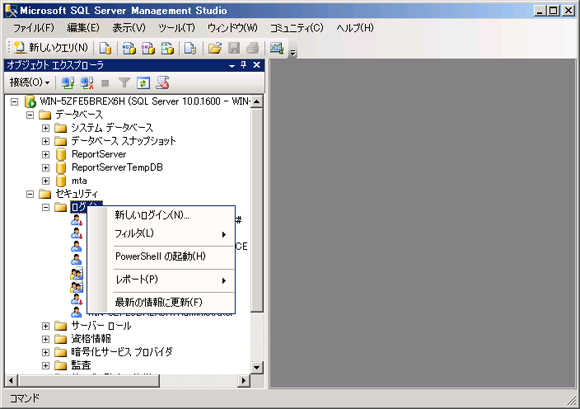Screen dimensions: 580x409
Task: Click the horizontal scrollbar left arrow
Action: coord(11,380)
